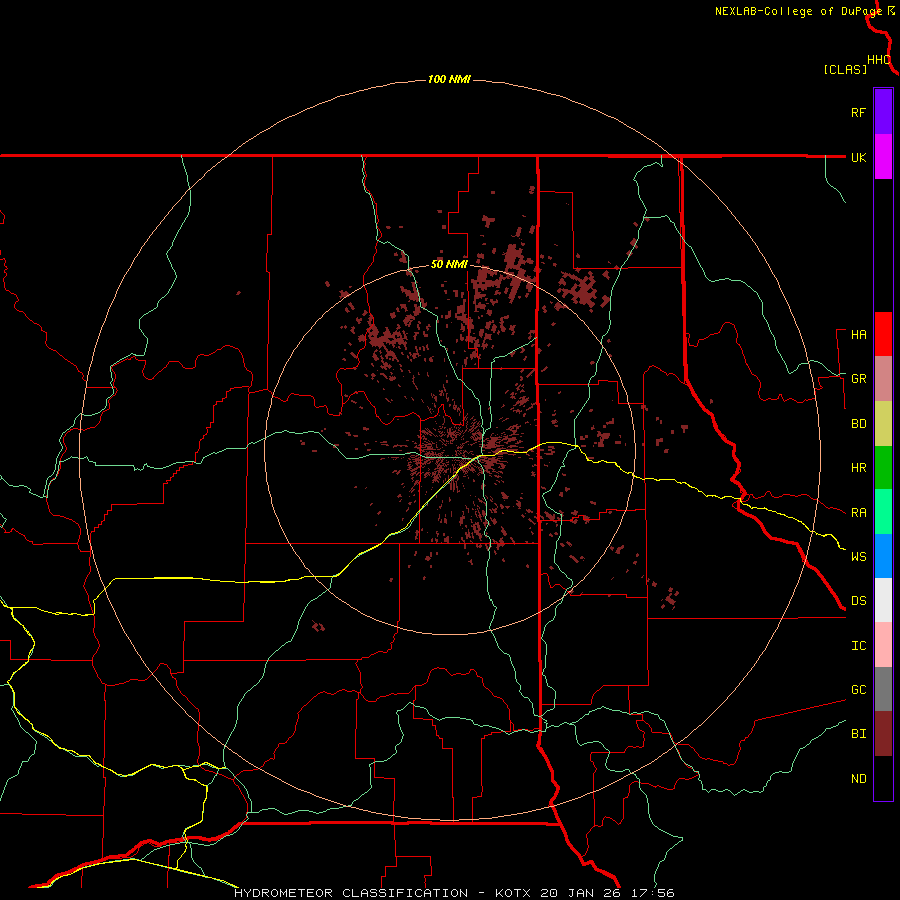
Task: Click the "[CLAS]" legend heading
Action: [845, 69]
